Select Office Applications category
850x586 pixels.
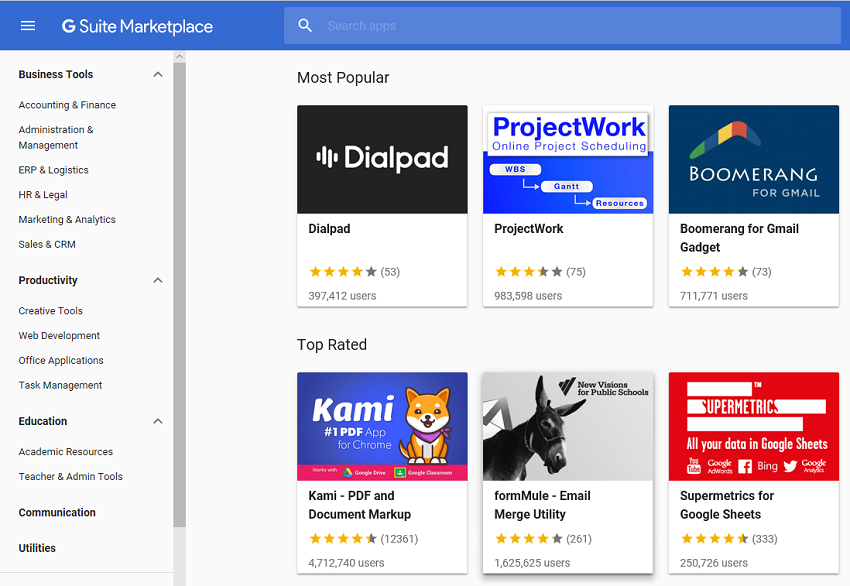(61, 360)
